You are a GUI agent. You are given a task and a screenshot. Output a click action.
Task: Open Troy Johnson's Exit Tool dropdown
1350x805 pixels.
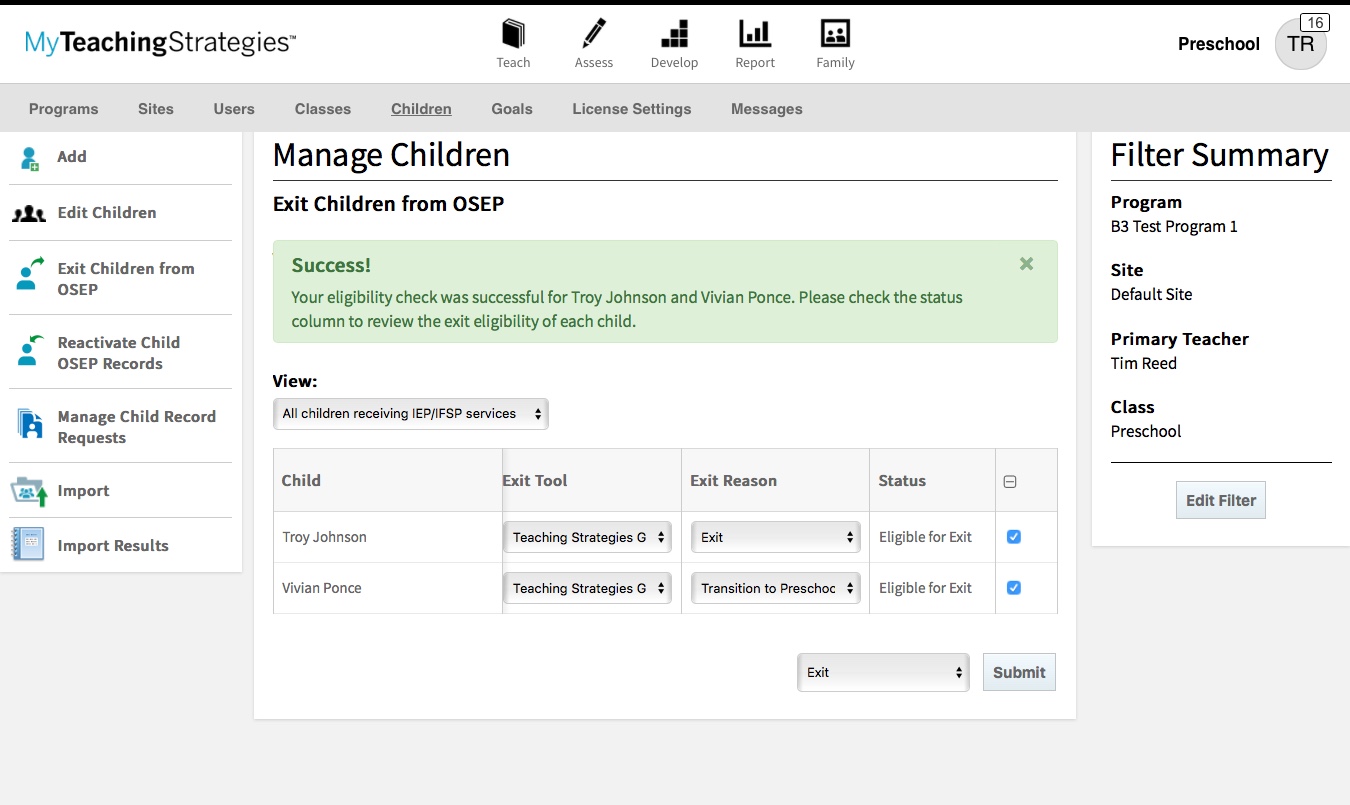pos(587,536)
